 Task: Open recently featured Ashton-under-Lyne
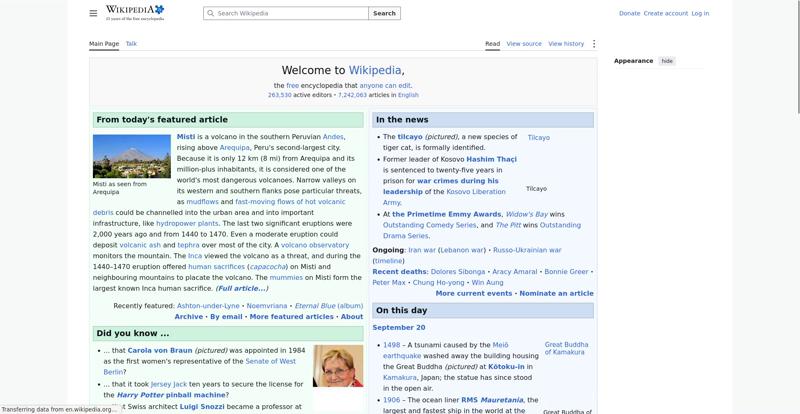pyautogui.click(x=208, y=306)
